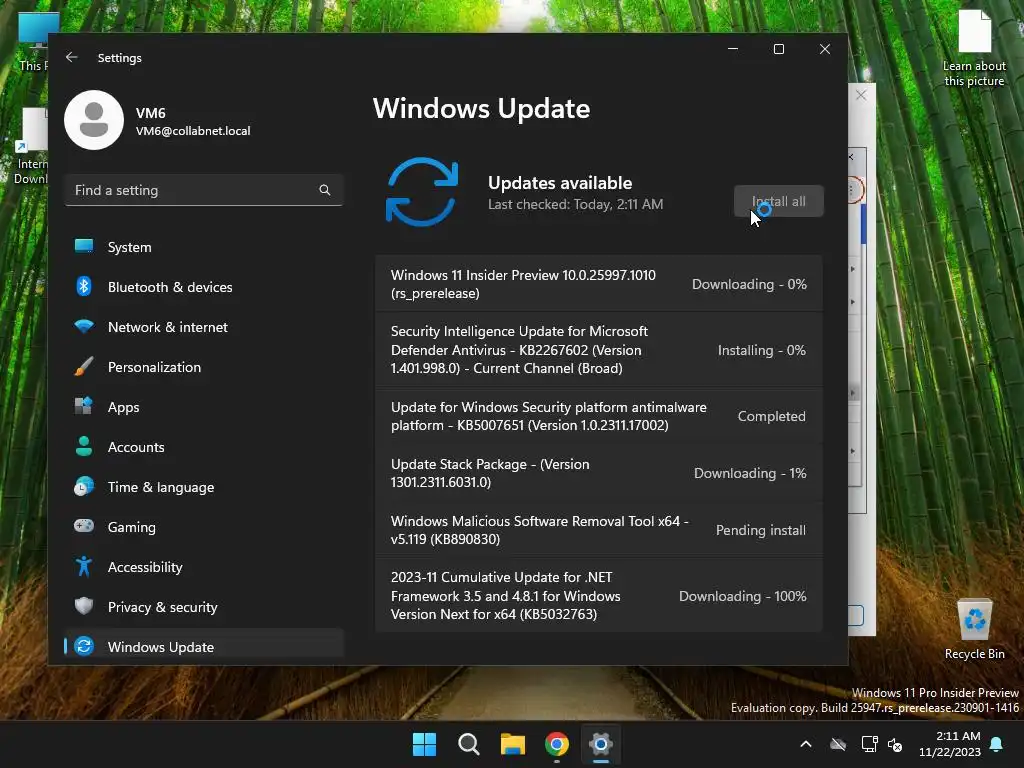Open Privacy & security settings

[x=204, y=607]
